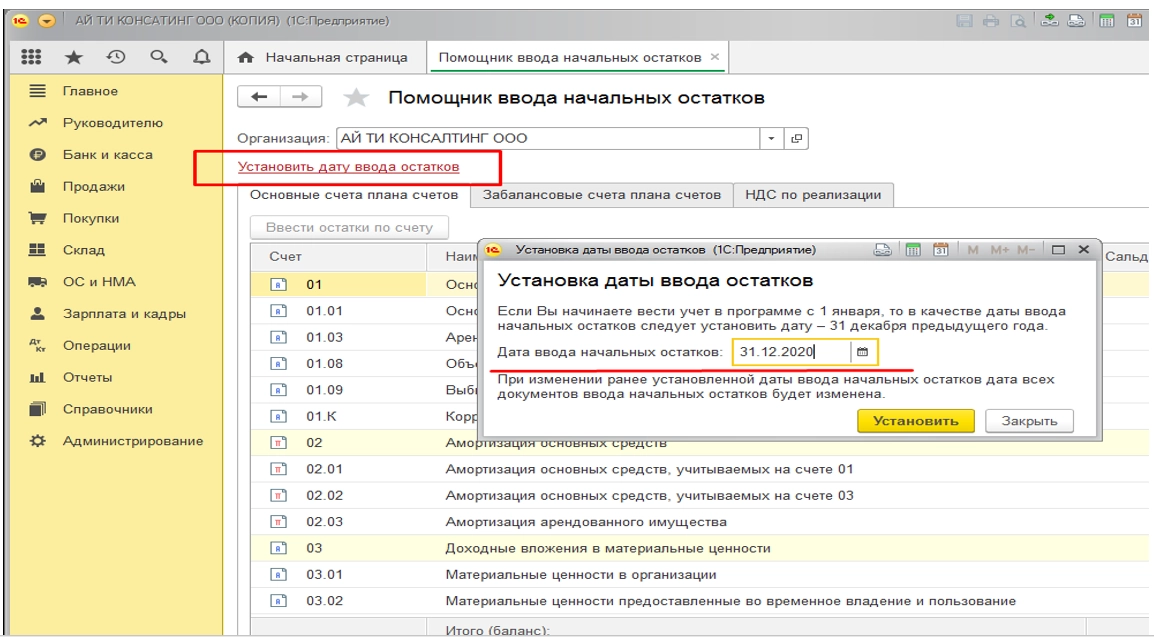Click the print preview icon in title bar
Viewport: 1154px width, 637px height.
(x=1019, y=21)
